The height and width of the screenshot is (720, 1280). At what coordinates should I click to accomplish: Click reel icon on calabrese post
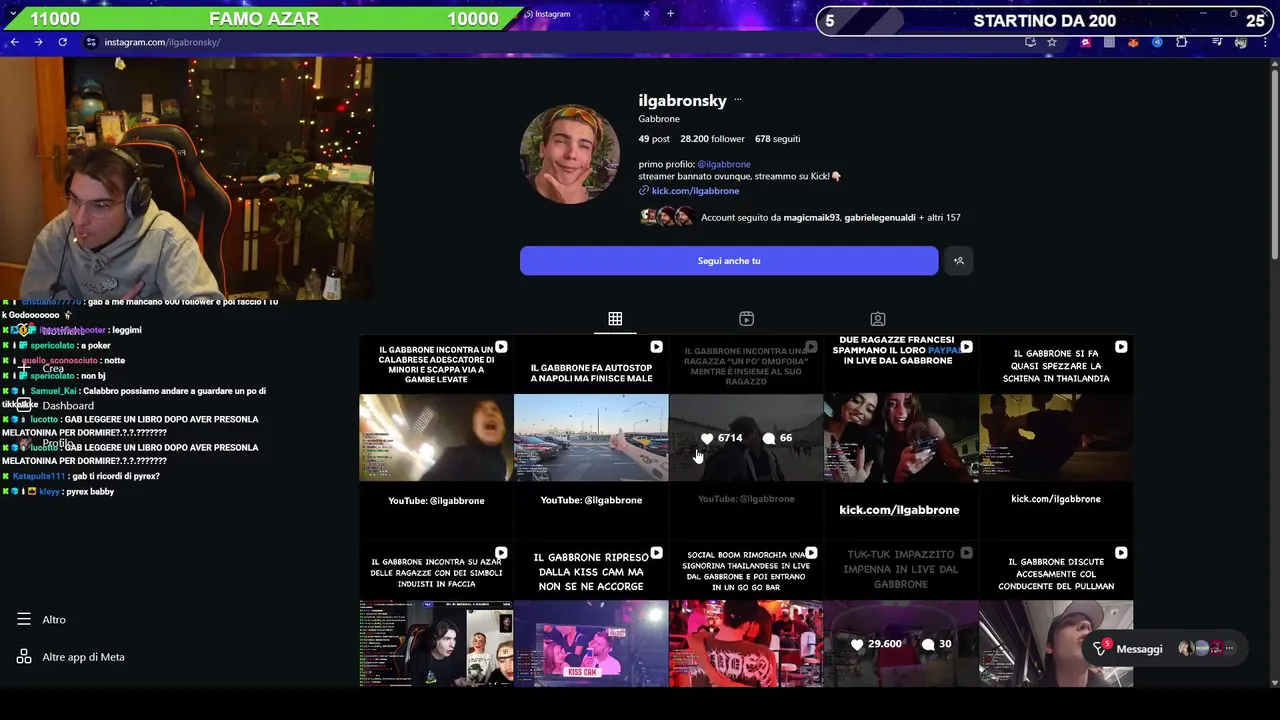coord(501,347)
